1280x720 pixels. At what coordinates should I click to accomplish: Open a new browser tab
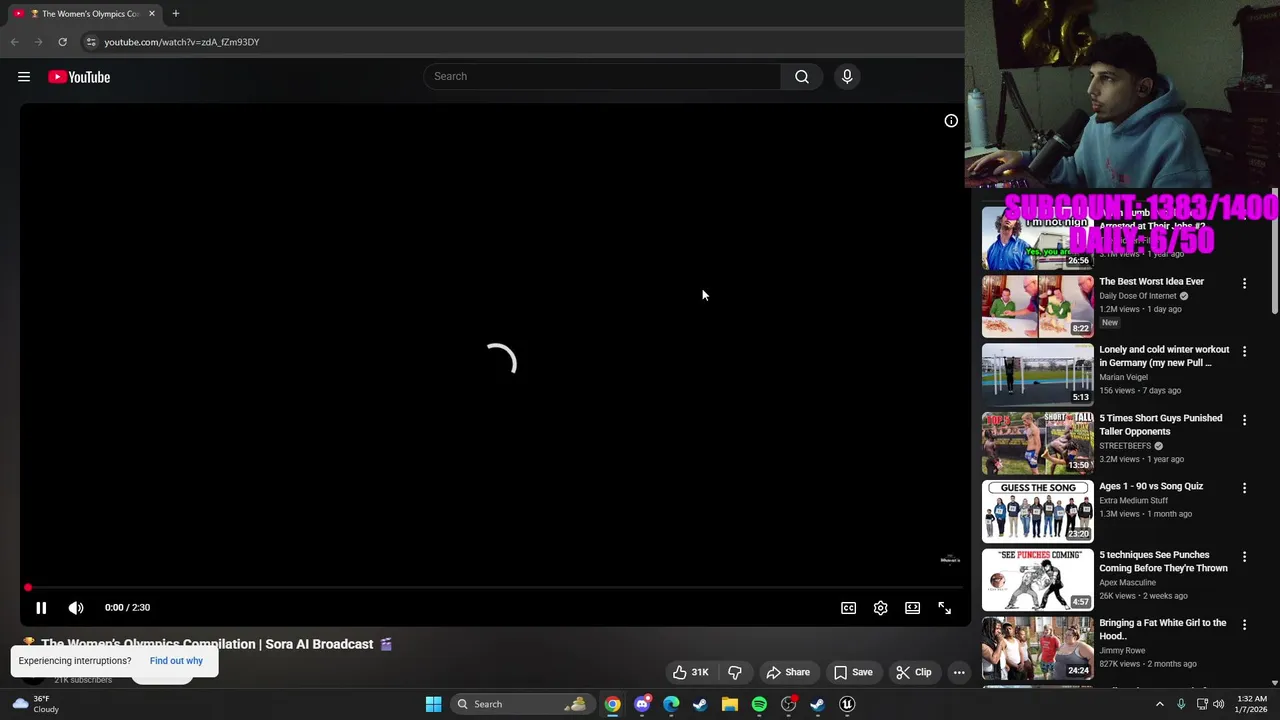(x=175, y=14)
